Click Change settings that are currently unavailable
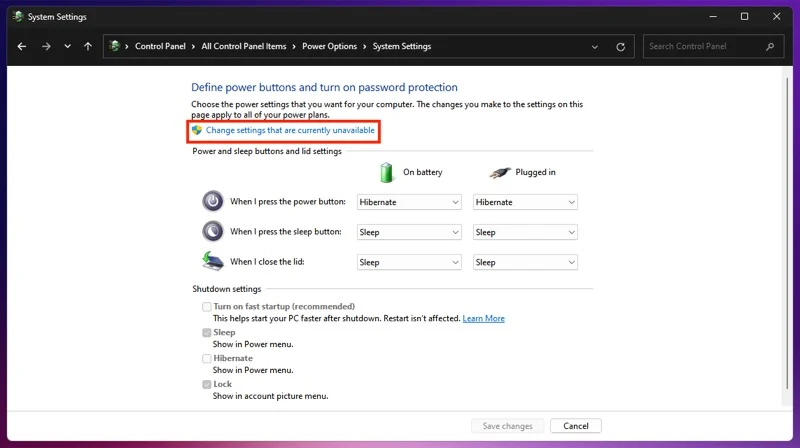 [290, 131]
